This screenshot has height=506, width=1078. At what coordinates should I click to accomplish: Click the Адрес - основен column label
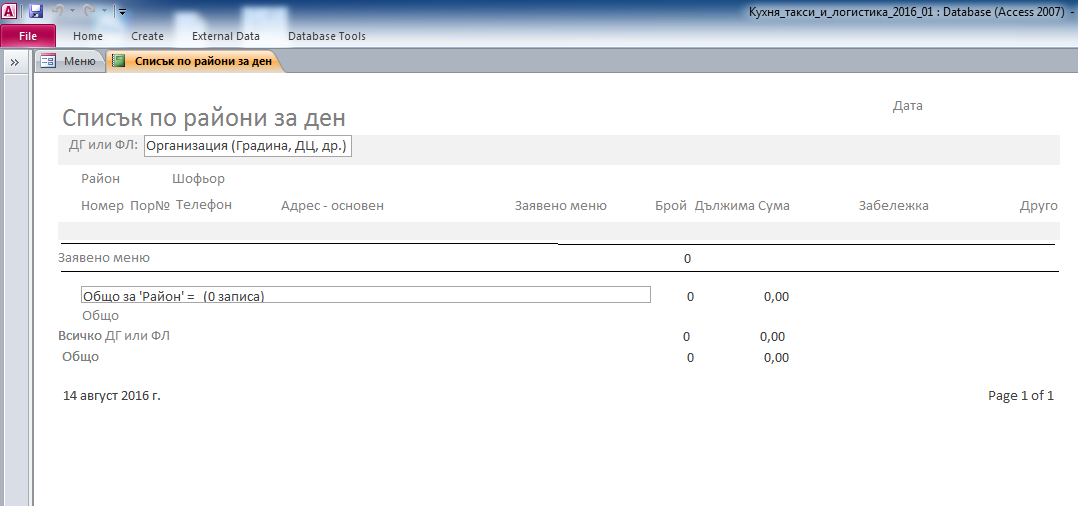332,206
